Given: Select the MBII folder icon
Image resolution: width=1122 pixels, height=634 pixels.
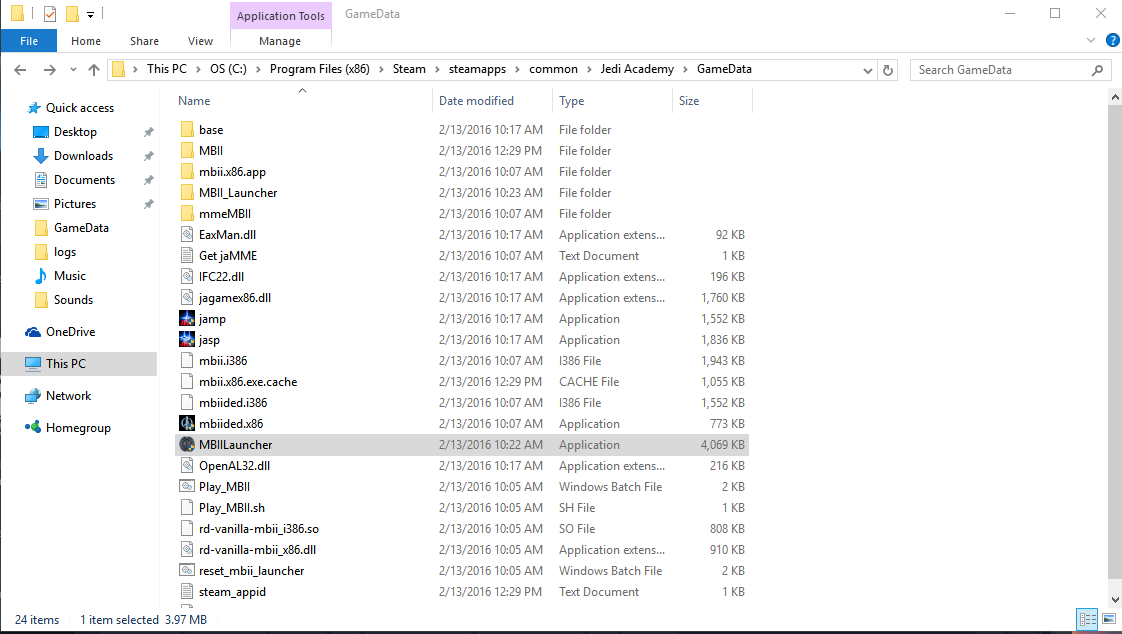Looking at the screenshot, I should click(187, 150).
